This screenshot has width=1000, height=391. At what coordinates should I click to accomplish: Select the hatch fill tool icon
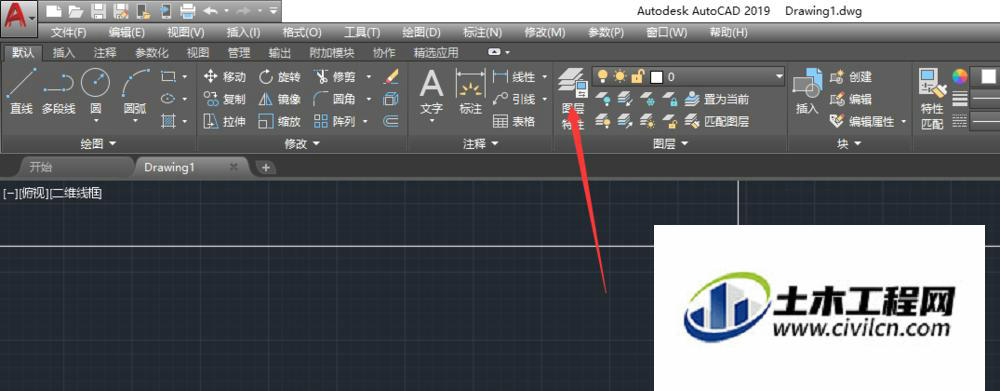coord(168,121)
